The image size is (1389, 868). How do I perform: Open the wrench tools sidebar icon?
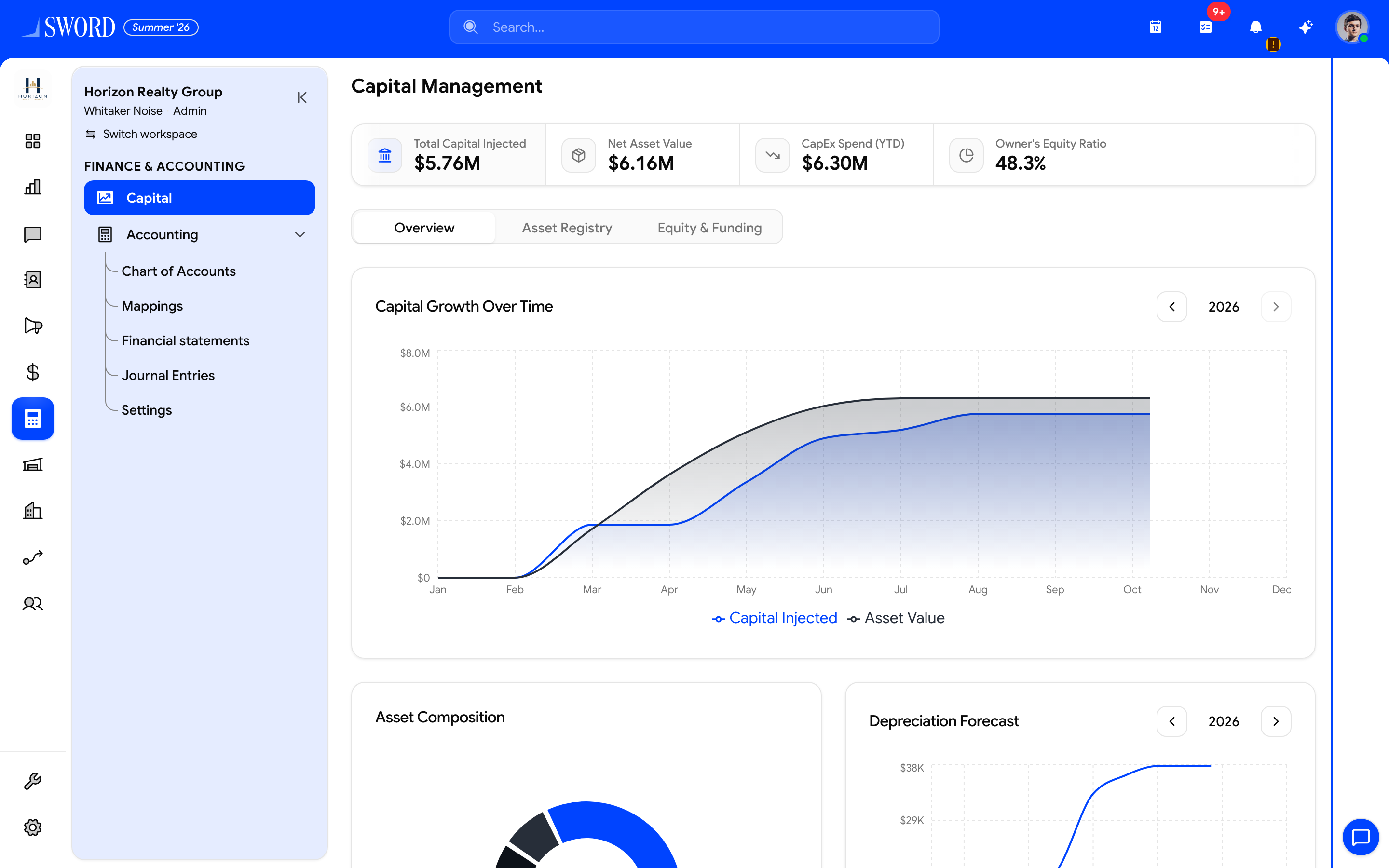[x=33, y=781]
